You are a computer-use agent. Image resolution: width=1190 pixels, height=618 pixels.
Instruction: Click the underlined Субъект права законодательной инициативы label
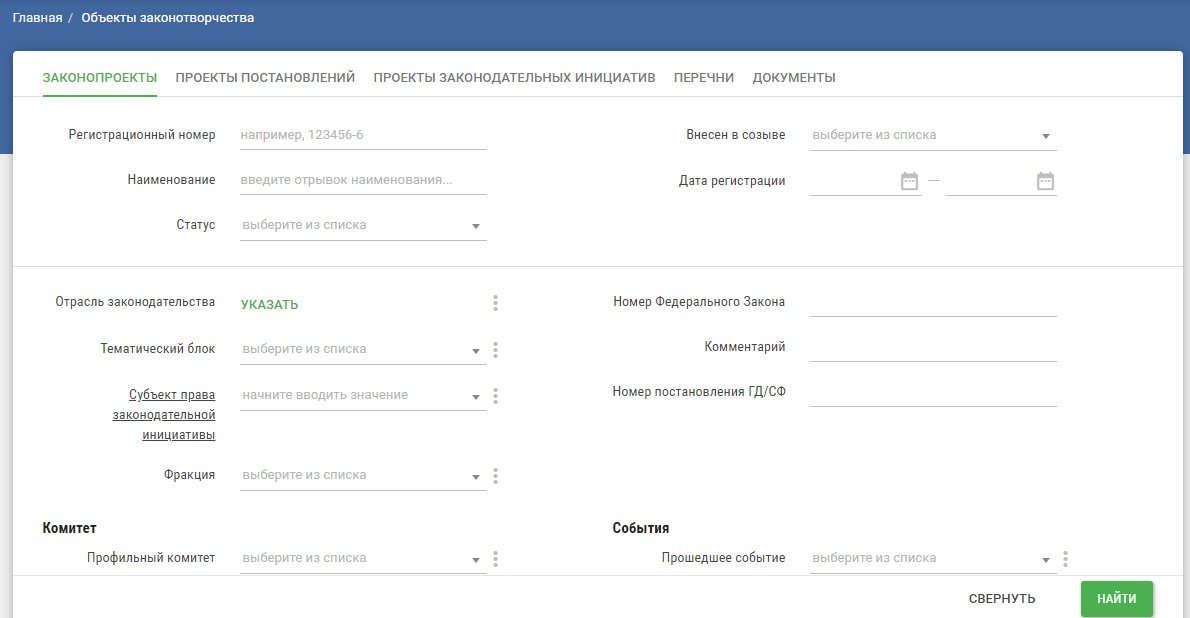[x=164, y=415]
